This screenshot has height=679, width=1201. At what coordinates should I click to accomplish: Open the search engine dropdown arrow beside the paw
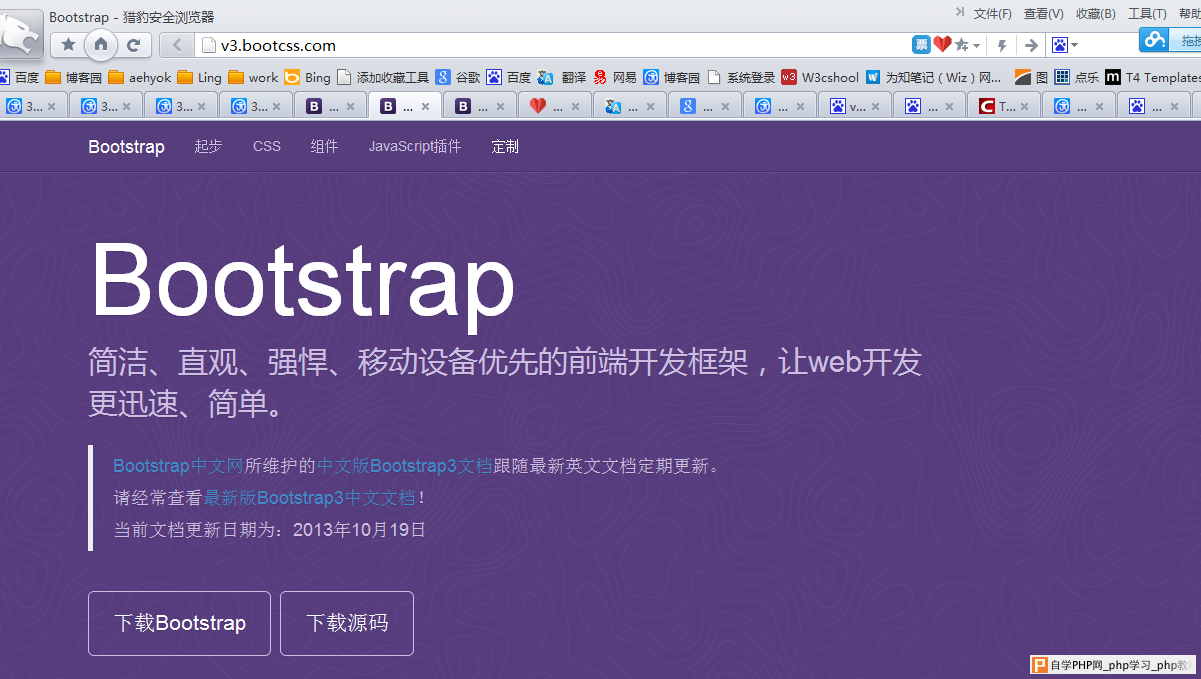1074,45
